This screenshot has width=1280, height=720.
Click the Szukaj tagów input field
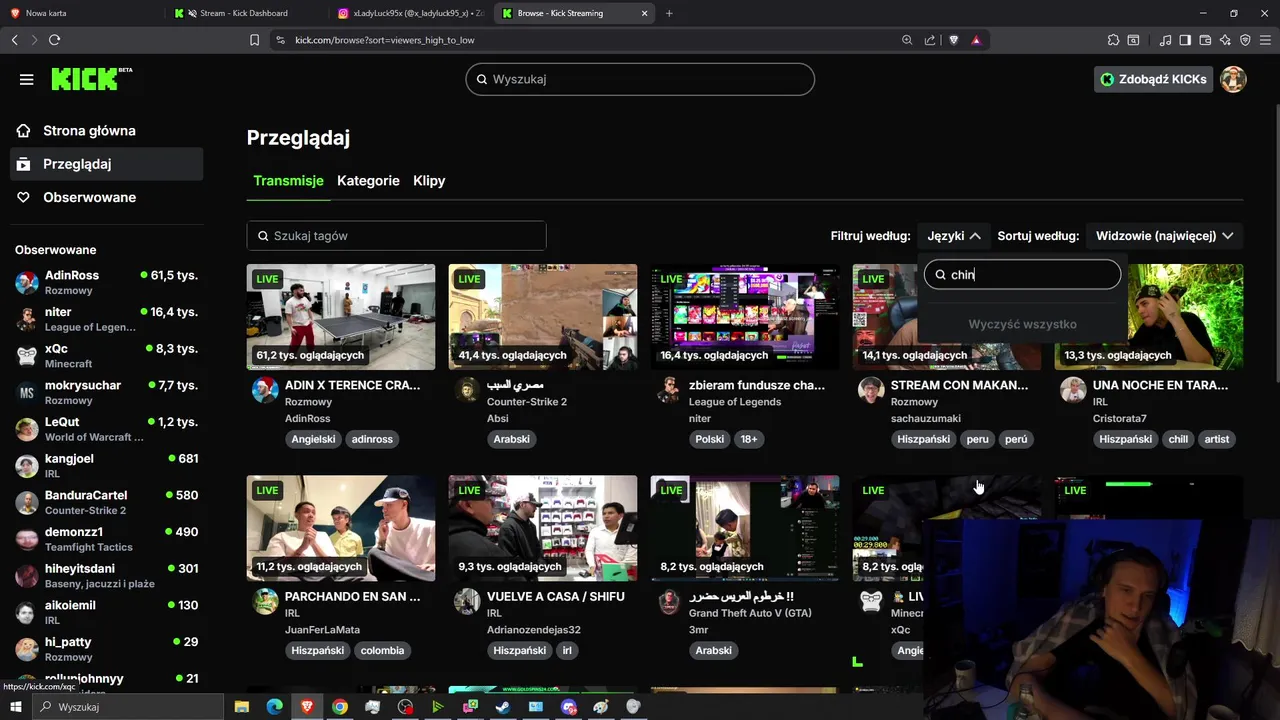pyautogui.click(x=396, y=236)
